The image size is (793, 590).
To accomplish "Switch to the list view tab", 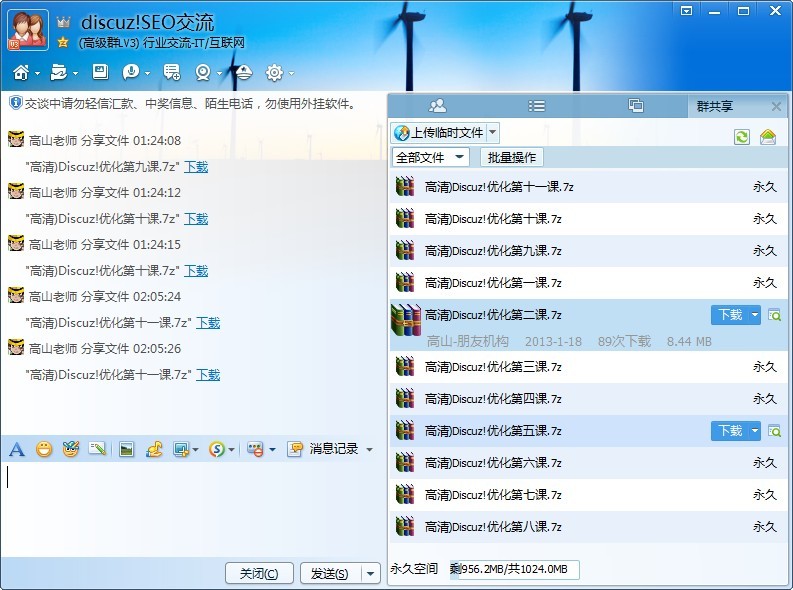I will (x=537, y=106).
